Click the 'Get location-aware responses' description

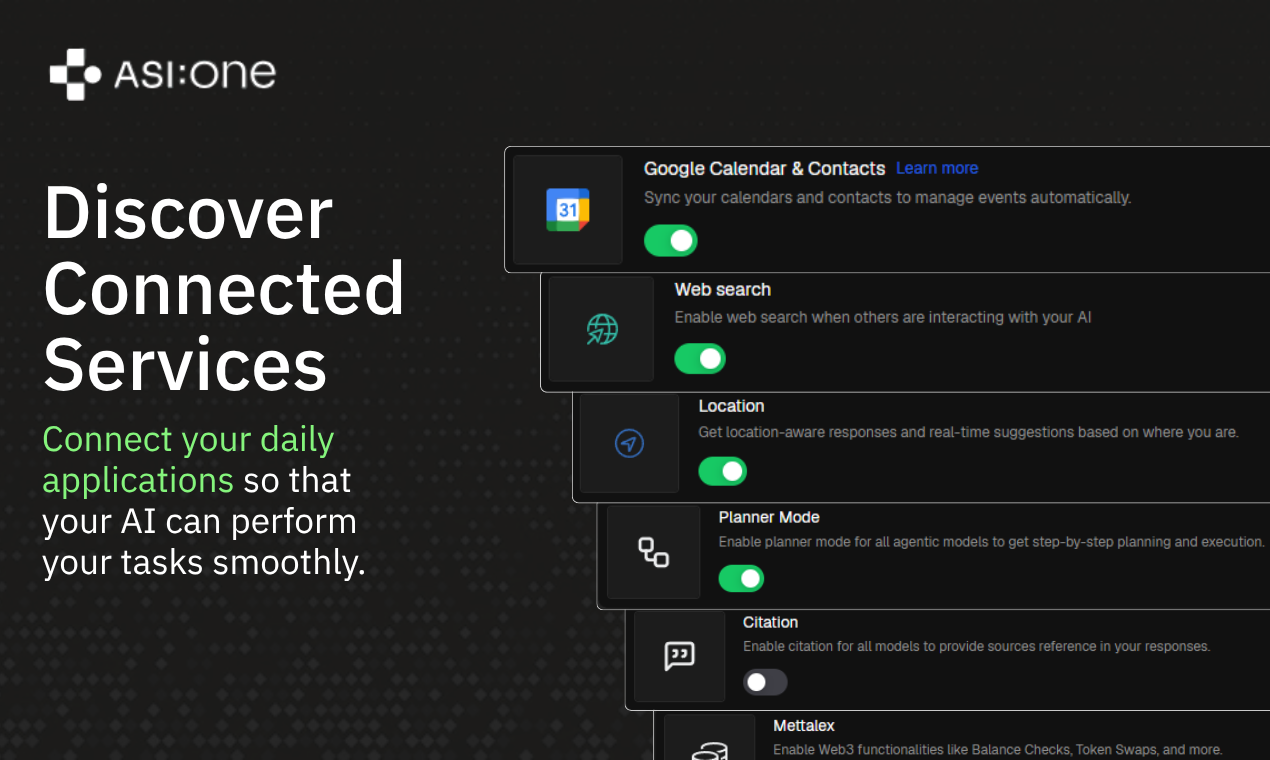[969, 432]
